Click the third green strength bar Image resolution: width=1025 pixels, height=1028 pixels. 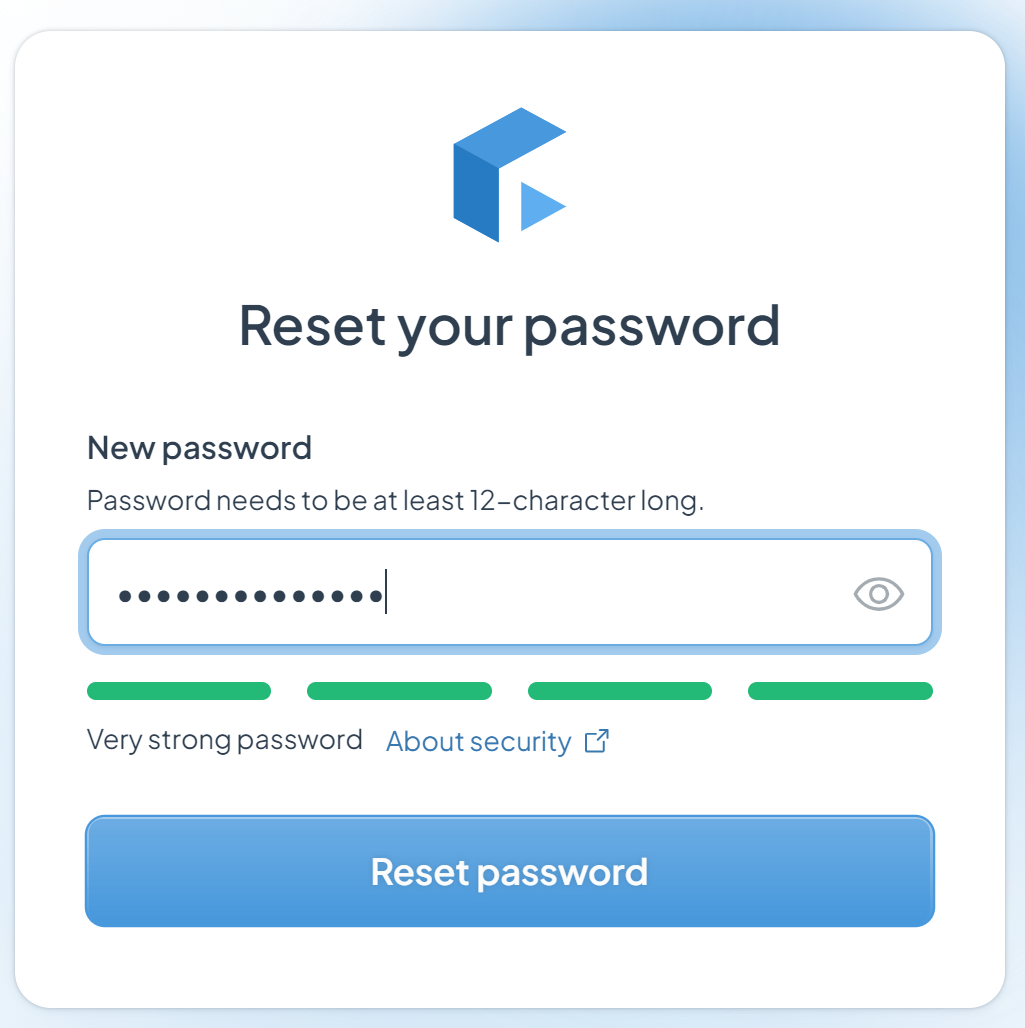620,691
